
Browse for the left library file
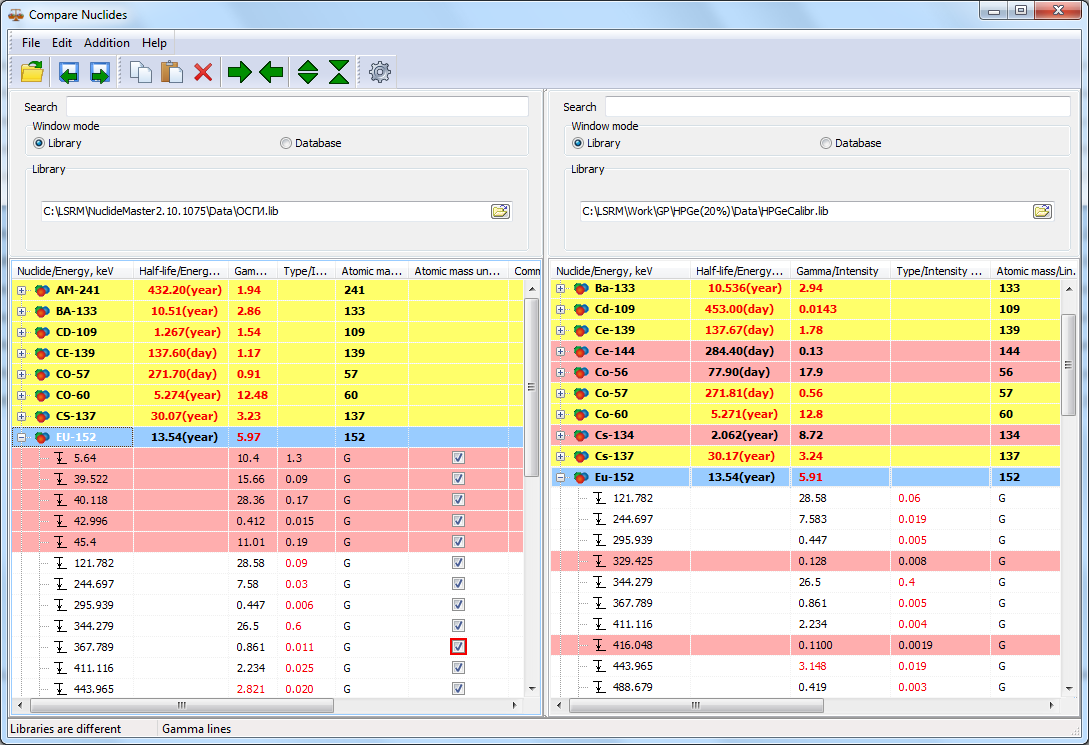tap(500, 211)
